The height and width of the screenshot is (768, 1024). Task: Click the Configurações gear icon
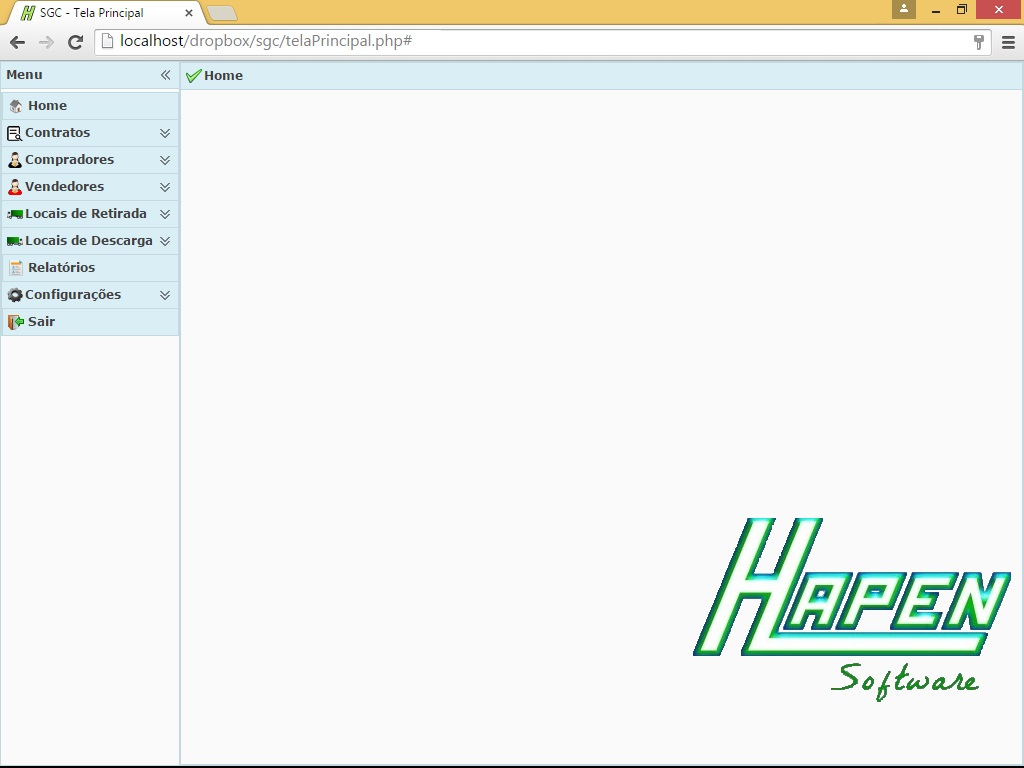pyautogui.click(x=14, y=295)
